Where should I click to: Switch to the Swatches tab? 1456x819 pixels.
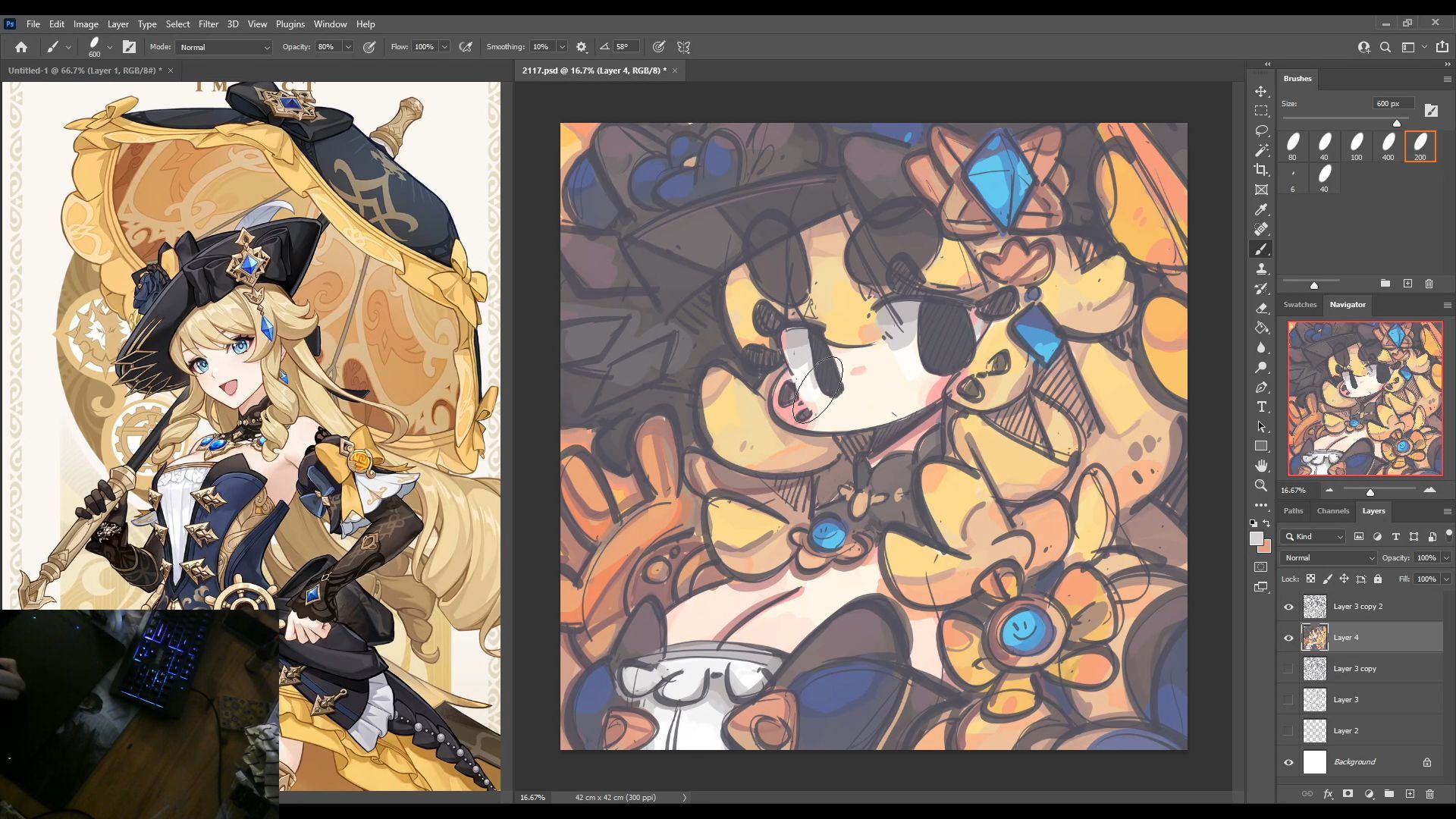pyautogui.click(x=1300, y=304)
